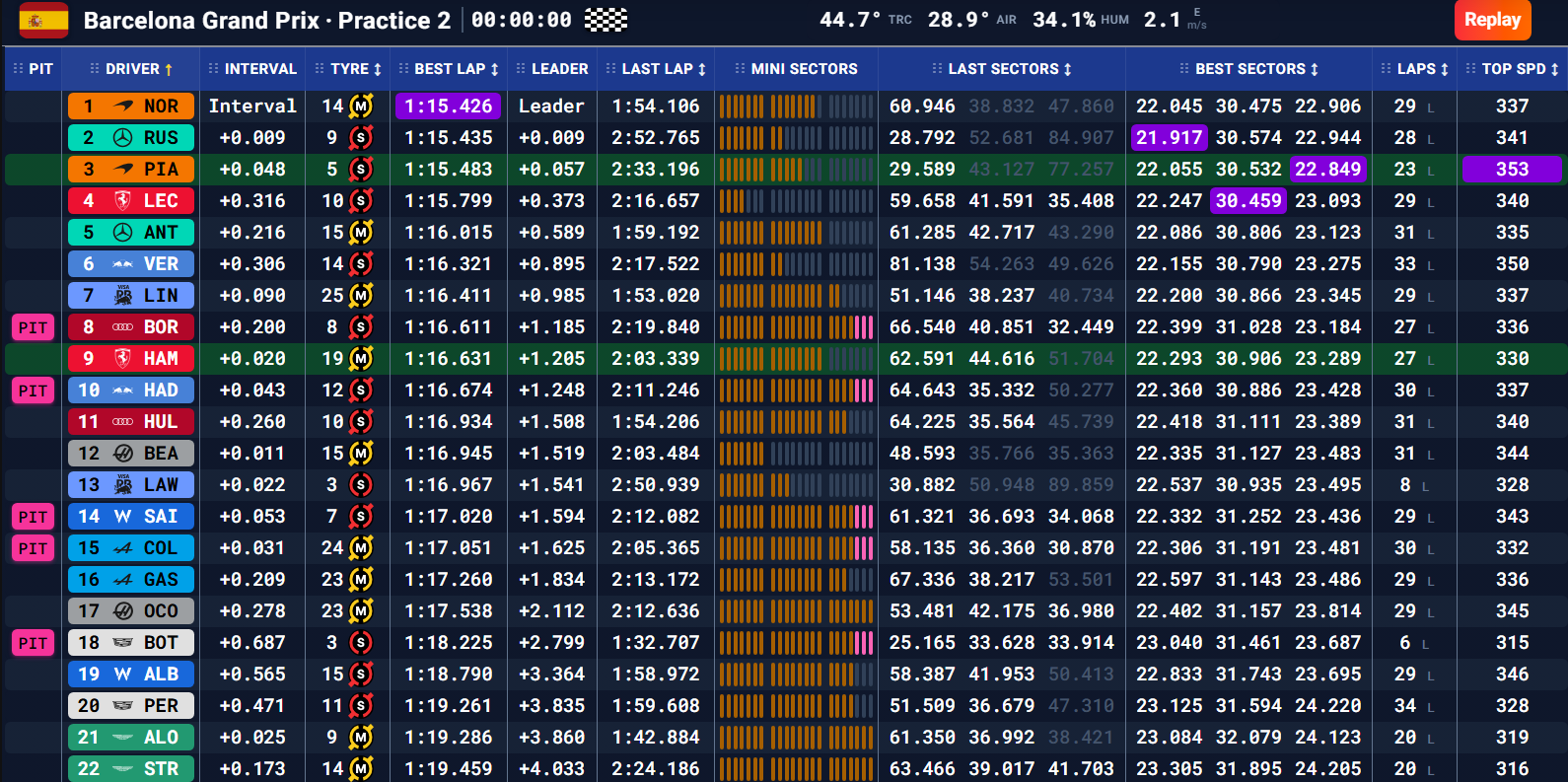The height and width of the screenshot is (782, 1568).
Task: Click the INTERVAL column header
Action: (252, 69)
